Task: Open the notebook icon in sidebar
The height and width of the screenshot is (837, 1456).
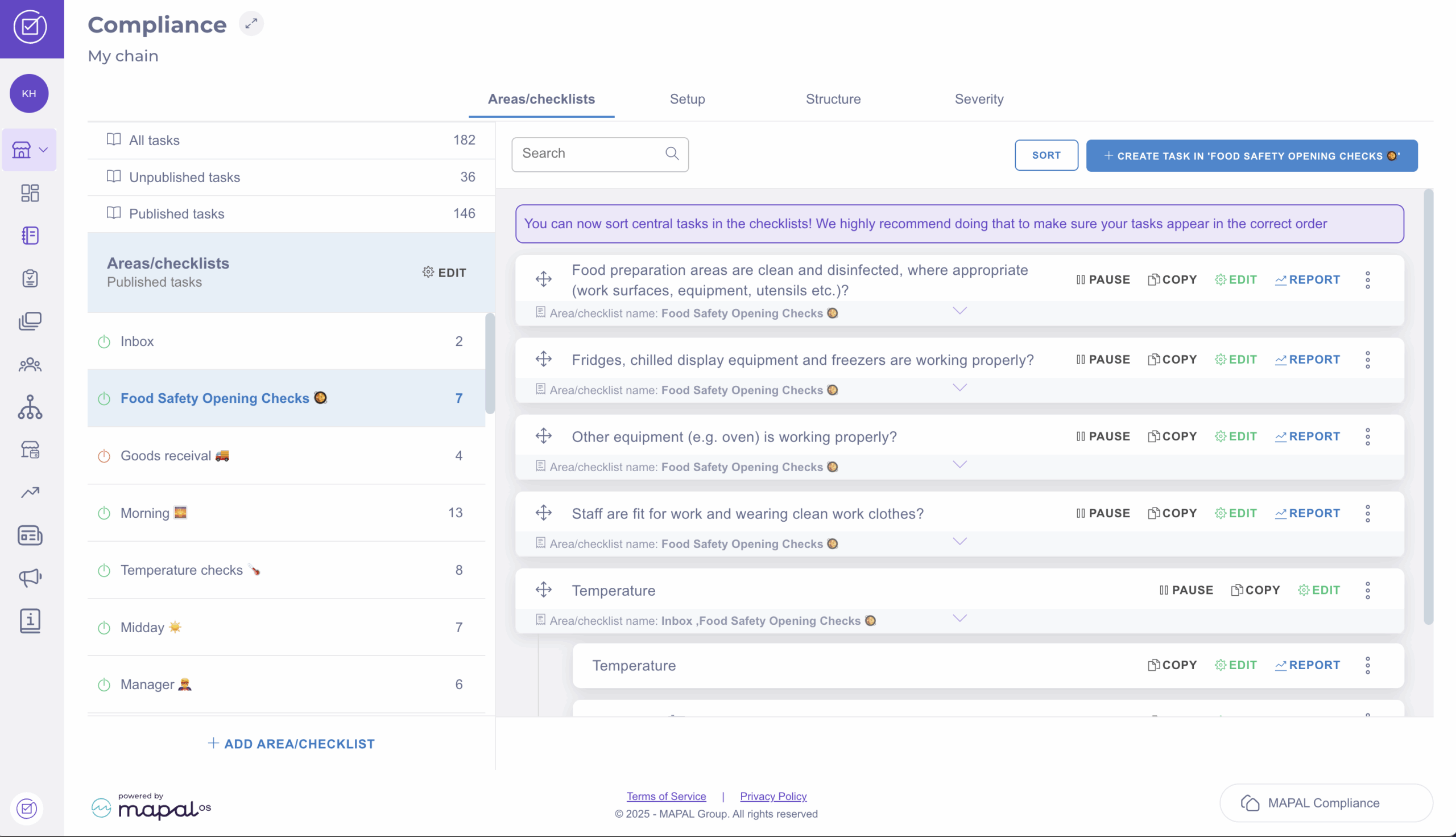Action: [30, 236]
